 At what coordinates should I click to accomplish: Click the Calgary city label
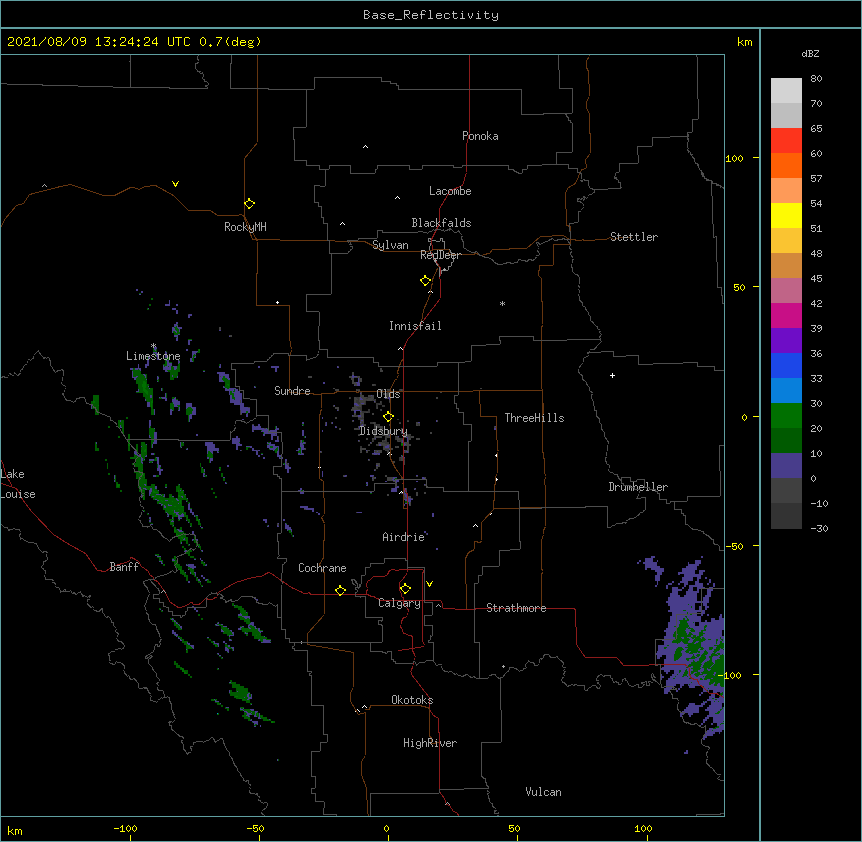click(400, 603)
